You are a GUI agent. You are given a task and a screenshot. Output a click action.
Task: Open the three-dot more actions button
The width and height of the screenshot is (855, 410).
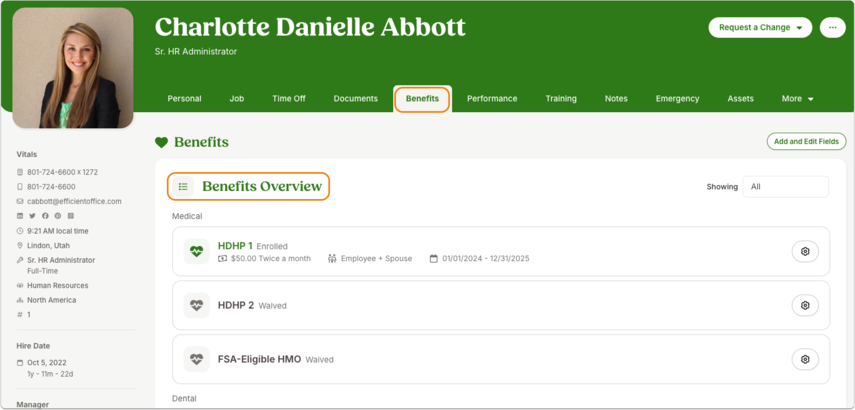(x=833, y=27)
